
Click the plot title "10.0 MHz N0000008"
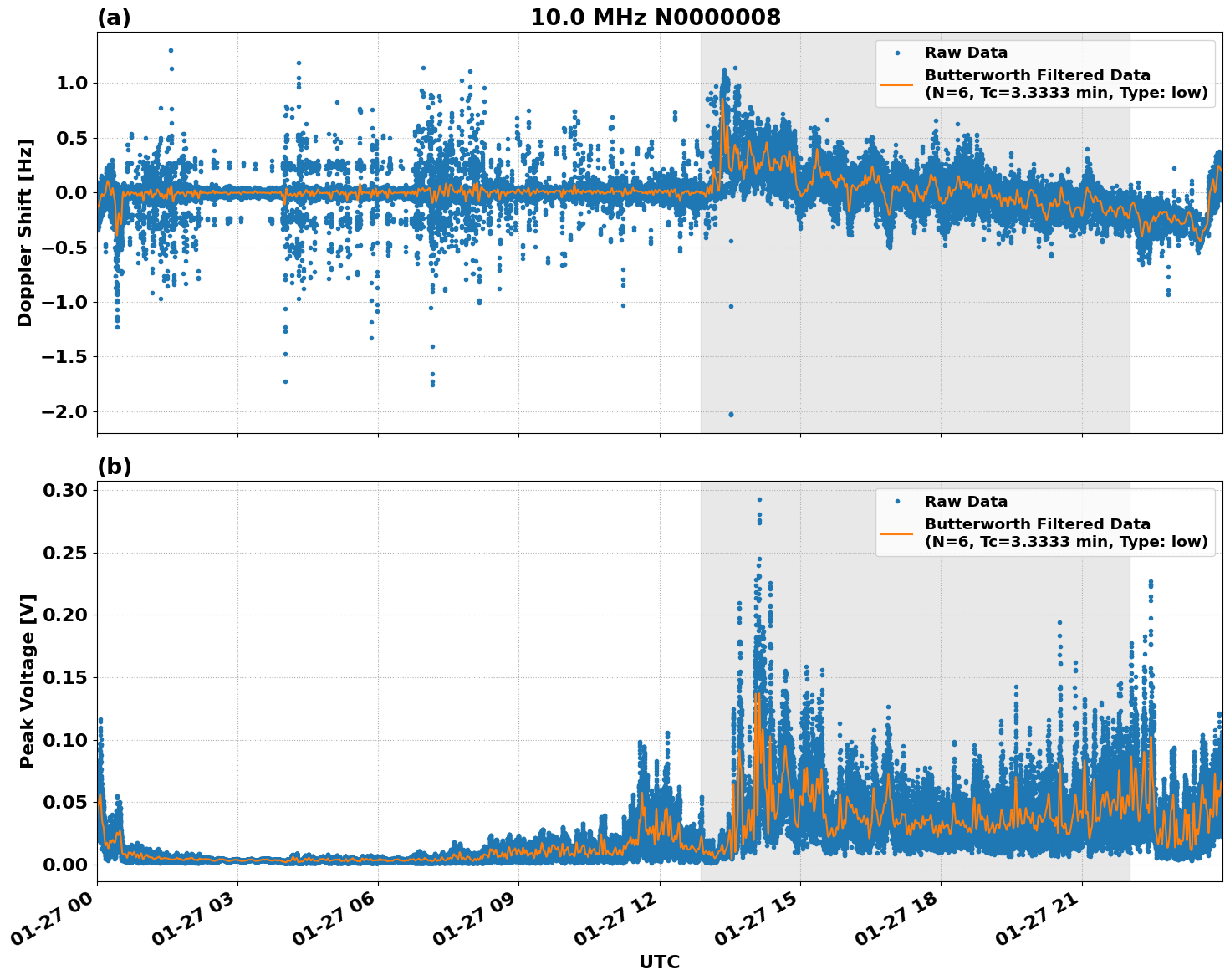point(656,18)
